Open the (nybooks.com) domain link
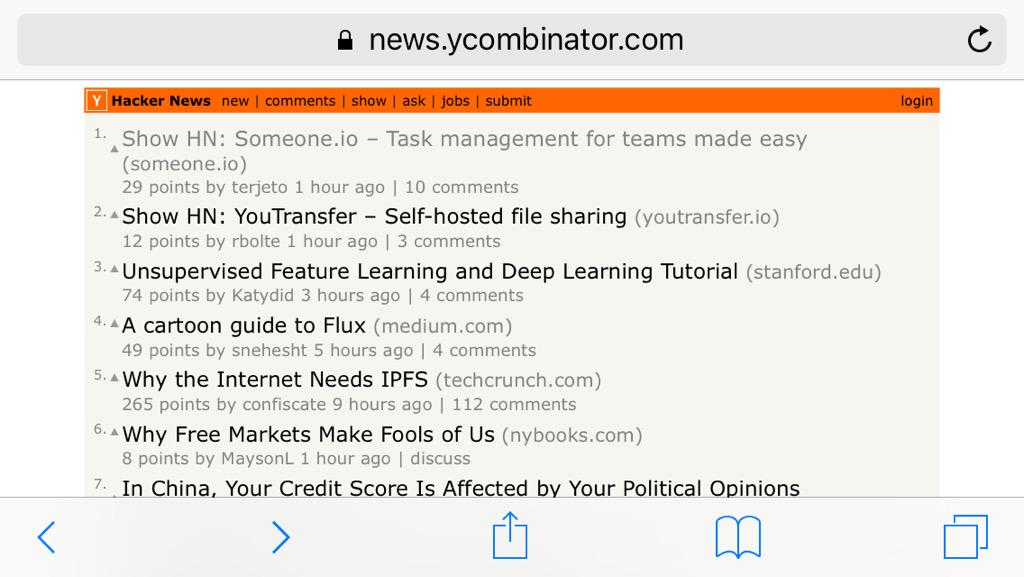 (x=572, y=435)
